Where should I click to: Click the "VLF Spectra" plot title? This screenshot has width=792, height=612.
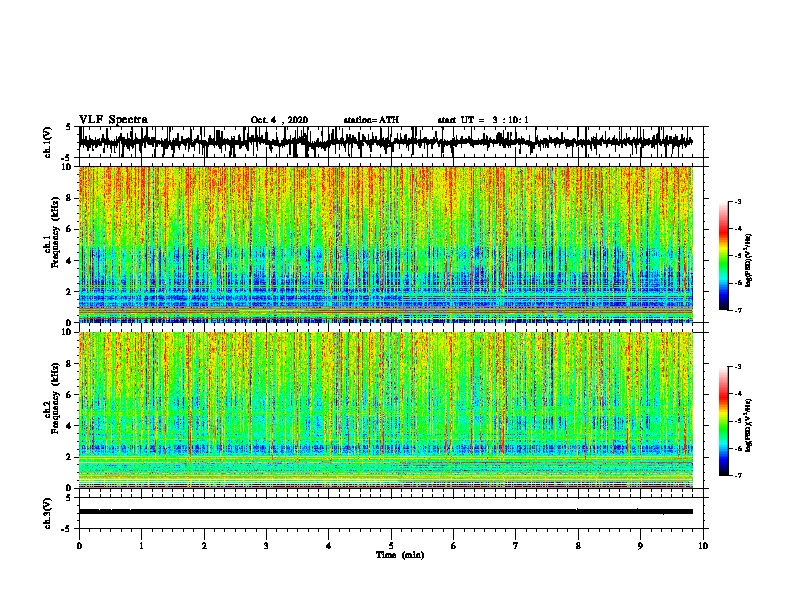tap(113, 120)
